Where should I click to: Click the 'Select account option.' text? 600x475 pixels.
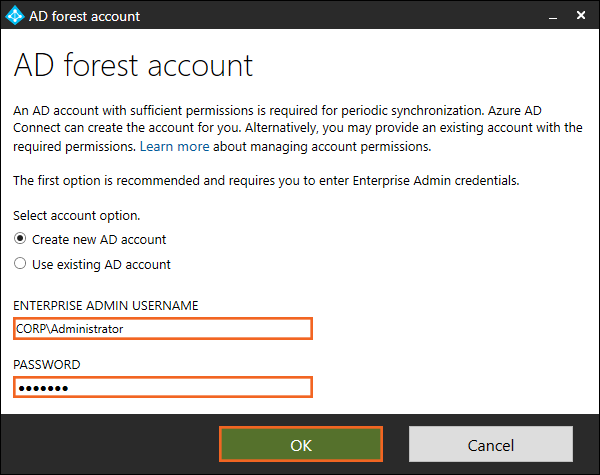tap(77, 215)
